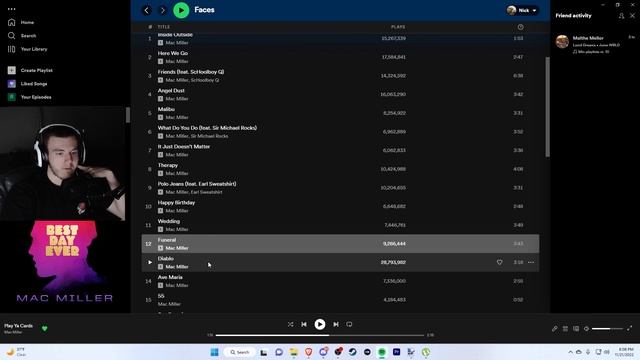
Task: Open Schoolboy Q artist link
Action: [x=205, y=80]
